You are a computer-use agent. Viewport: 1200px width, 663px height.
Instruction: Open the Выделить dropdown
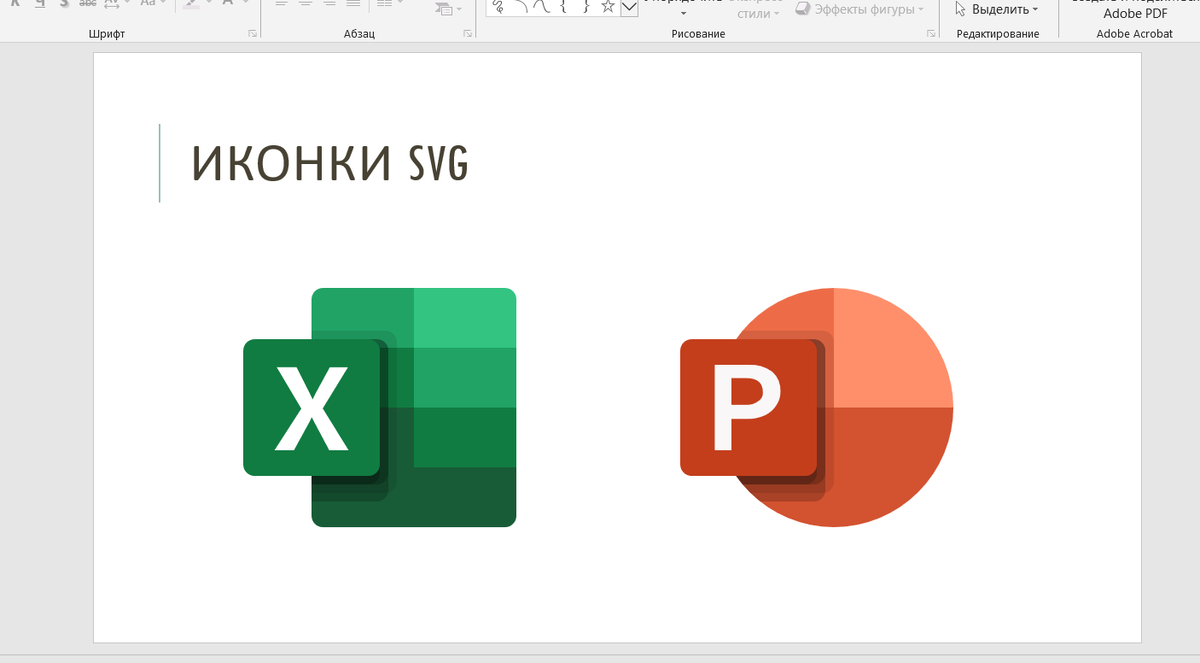coord(996,9)
